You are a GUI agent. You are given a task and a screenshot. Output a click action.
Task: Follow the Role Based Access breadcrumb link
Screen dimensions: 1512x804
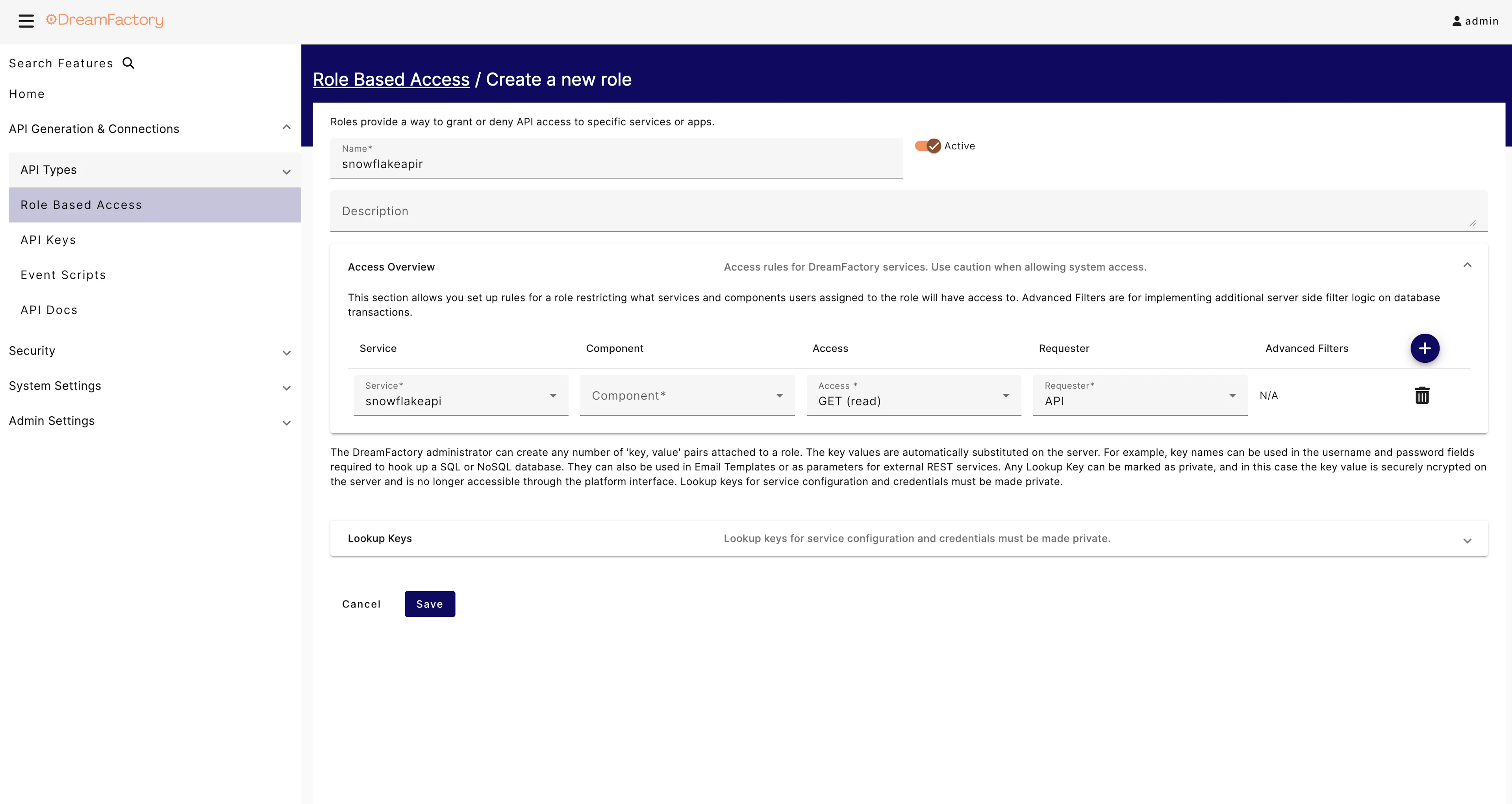pyautogui.click(x=391, y=79)
